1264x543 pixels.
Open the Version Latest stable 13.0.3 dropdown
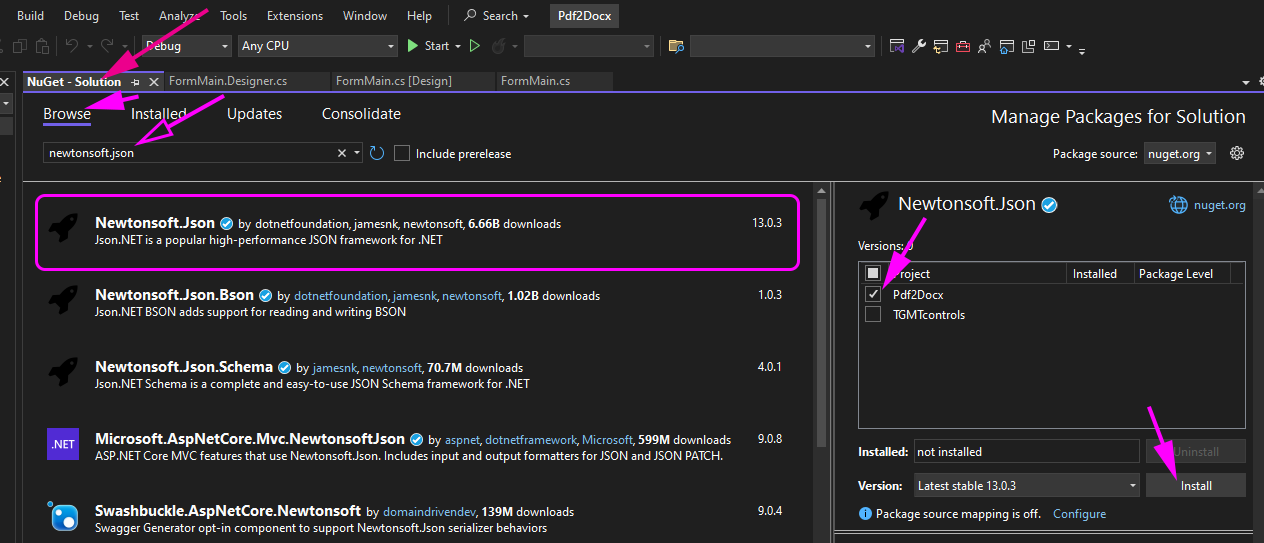pyautogui.click(x=1027, y=485)
